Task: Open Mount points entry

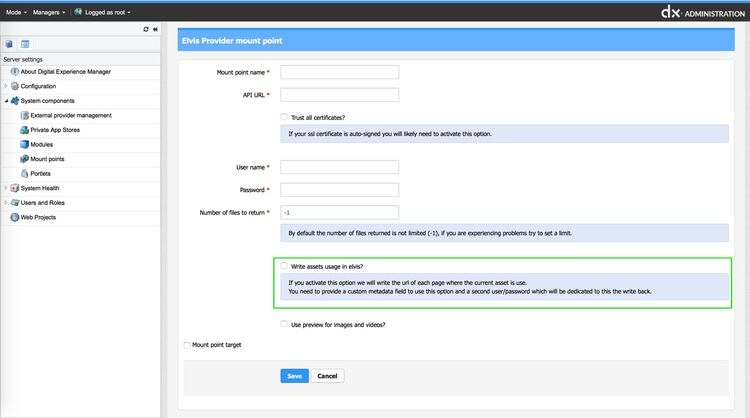Action: [47, 159]
